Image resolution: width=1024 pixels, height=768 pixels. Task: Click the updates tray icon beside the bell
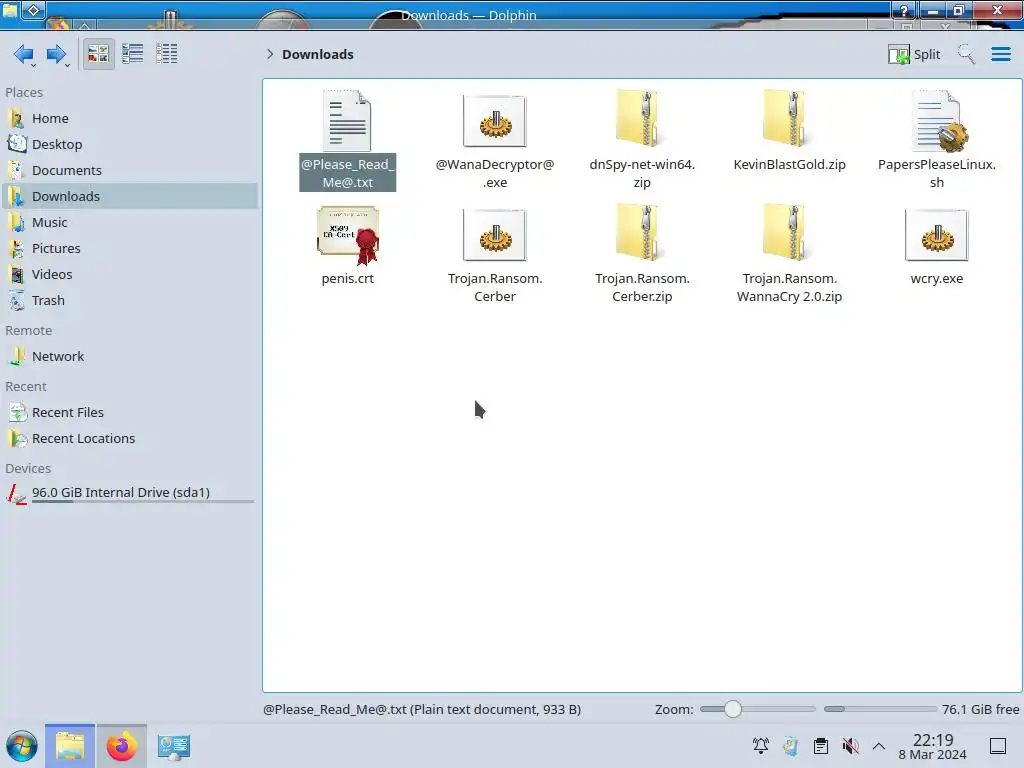[790, 746]
